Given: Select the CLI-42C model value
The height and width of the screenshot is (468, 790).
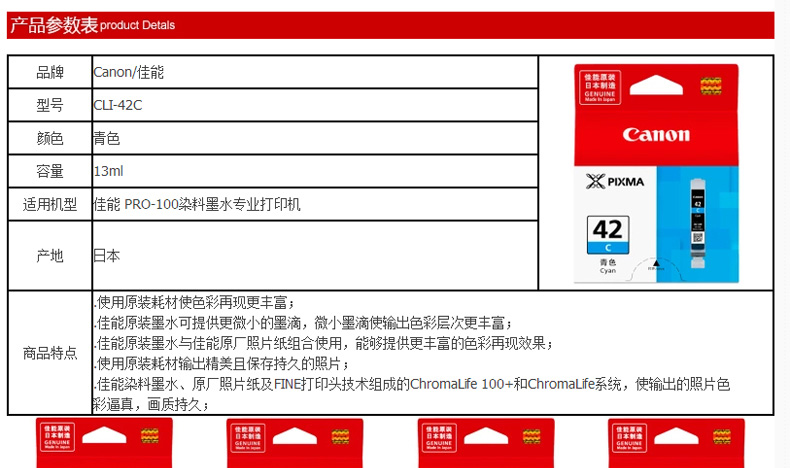Looking at the screenshot, I should 118,105.
